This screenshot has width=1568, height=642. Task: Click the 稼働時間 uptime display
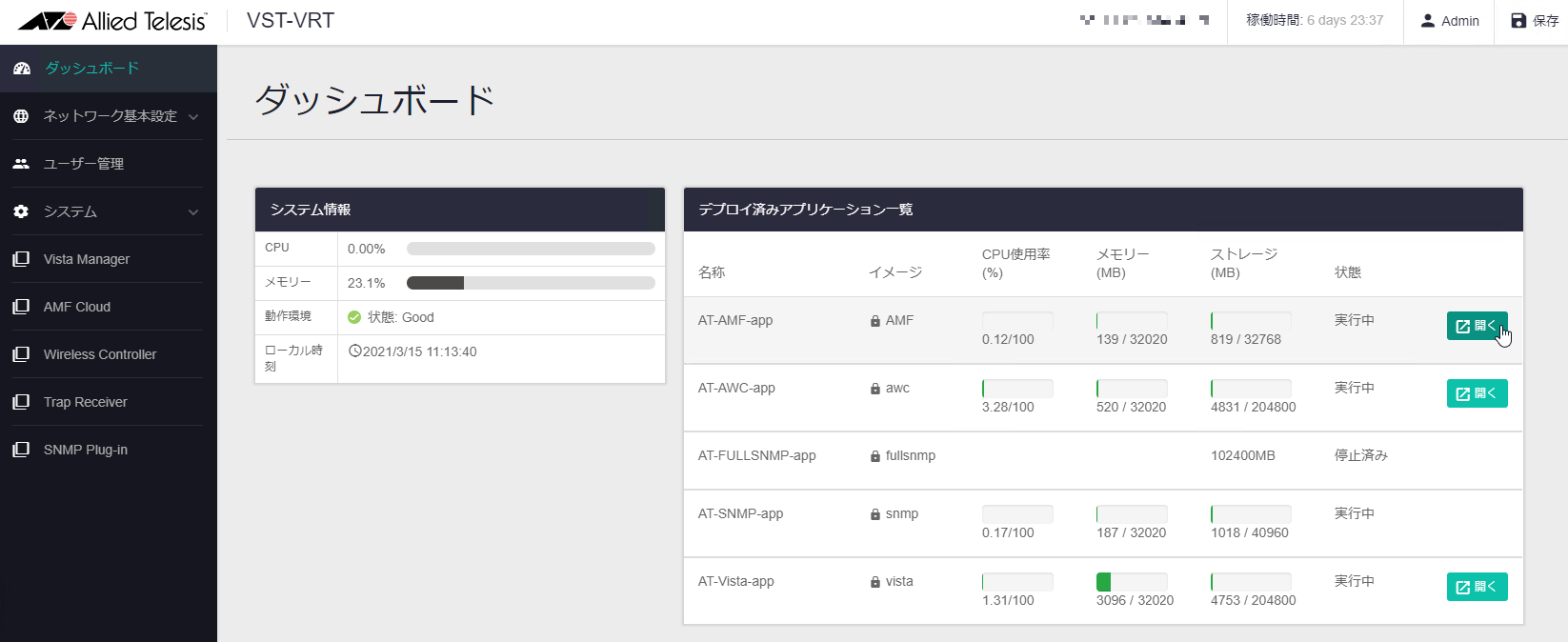(1315, 20)
